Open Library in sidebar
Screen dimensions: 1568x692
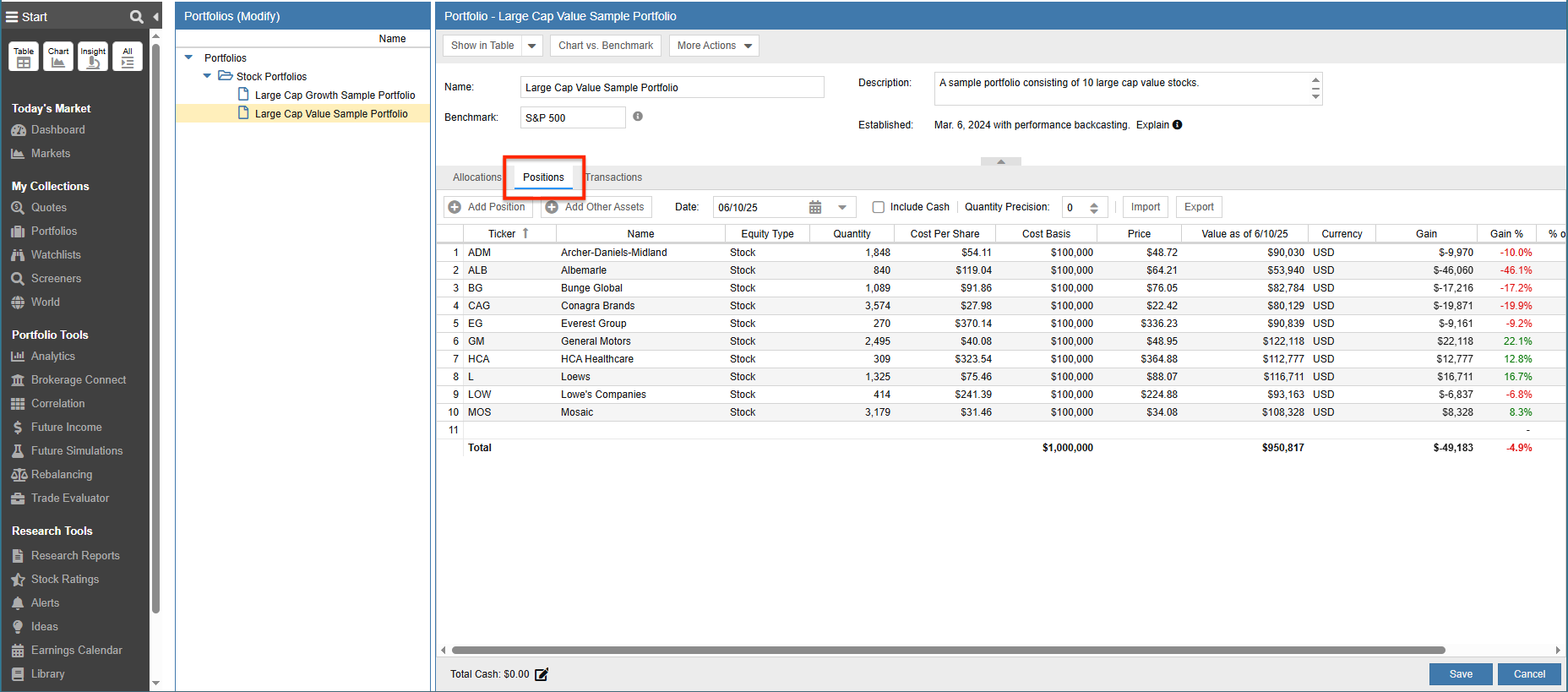(38, 674)
